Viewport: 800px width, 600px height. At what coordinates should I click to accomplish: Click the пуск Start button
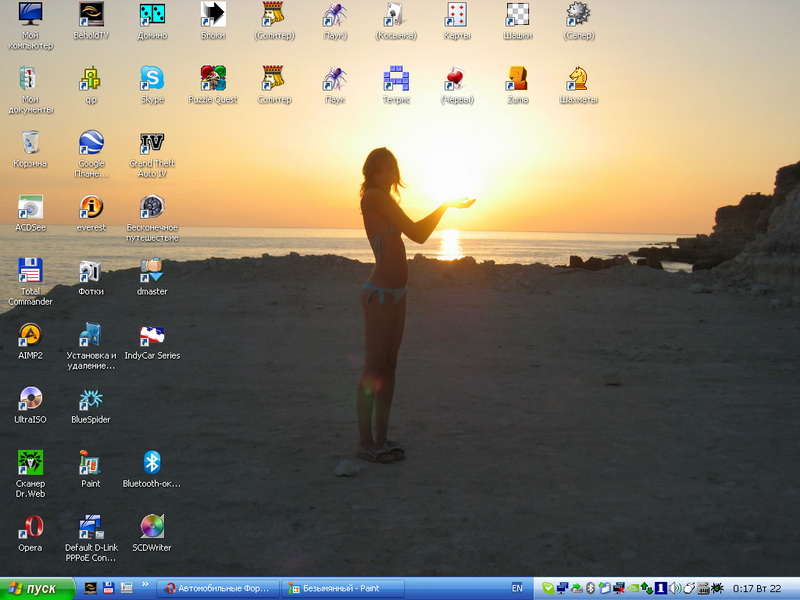[x=37, y=588]
